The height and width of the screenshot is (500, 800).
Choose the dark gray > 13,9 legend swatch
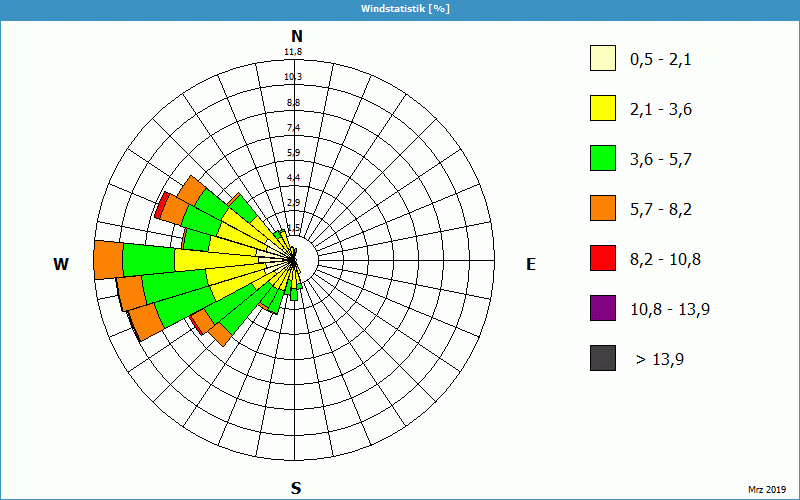(x=602, y=358)
